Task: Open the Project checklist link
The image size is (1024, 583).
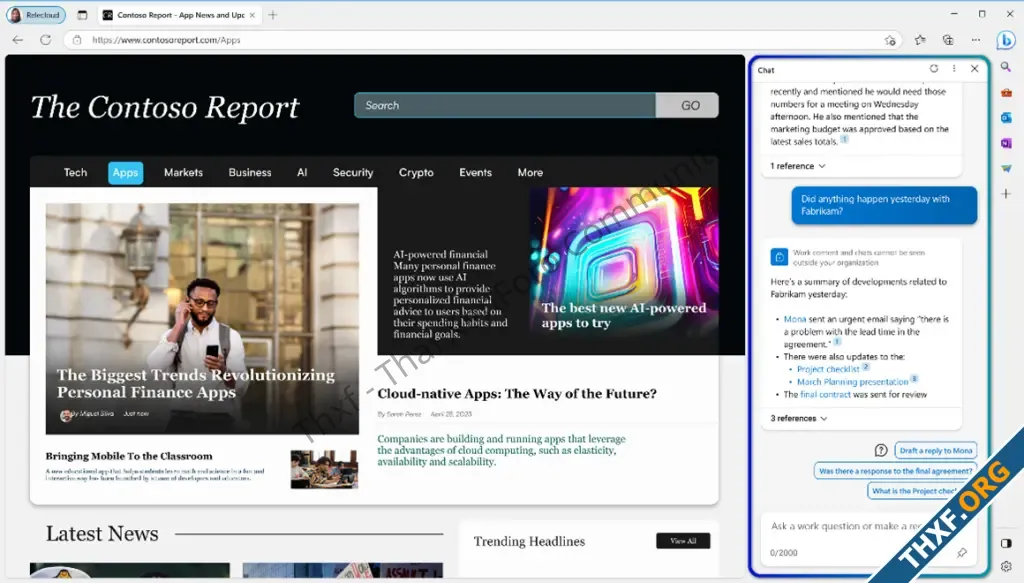Action: pos(828,370)
